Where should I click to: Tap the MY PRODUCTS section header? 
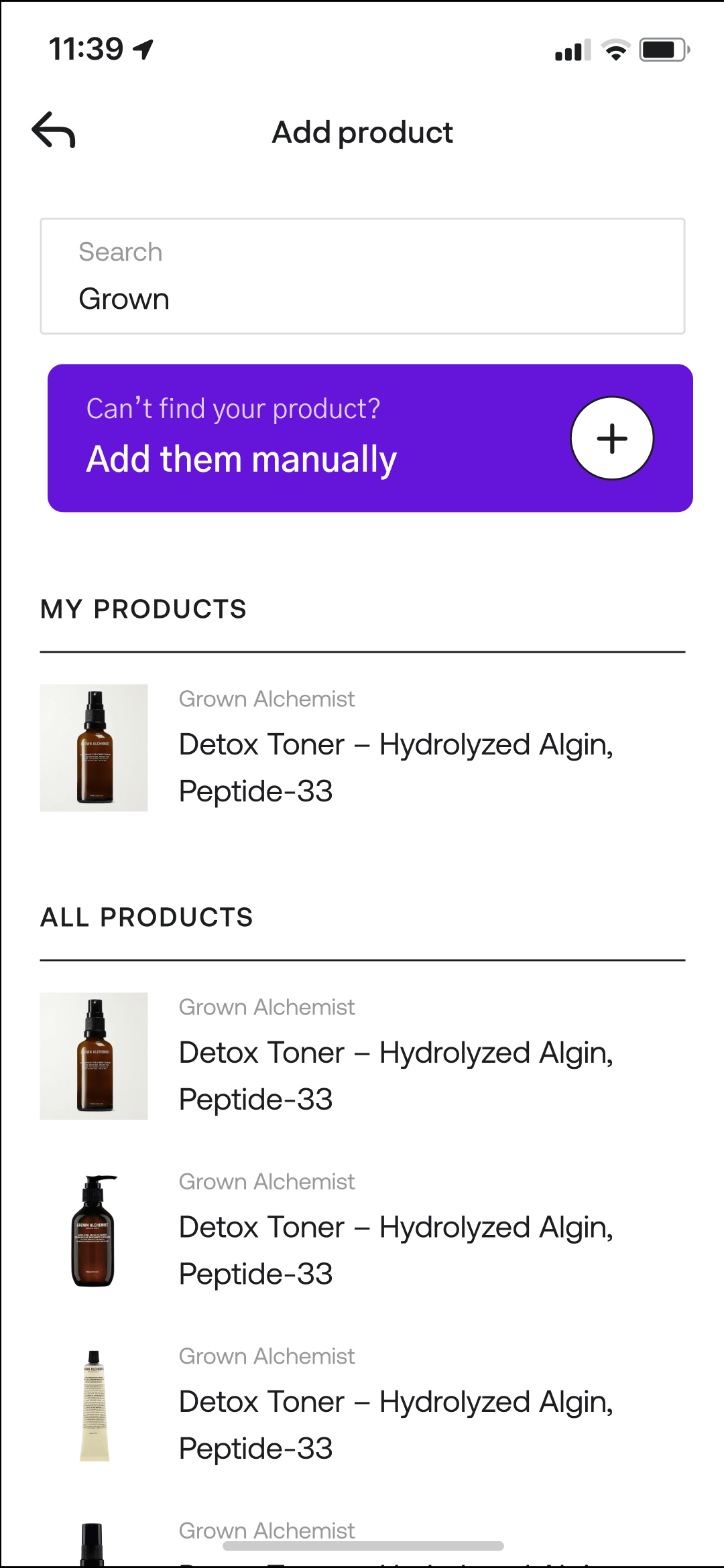tap(143, 609)
